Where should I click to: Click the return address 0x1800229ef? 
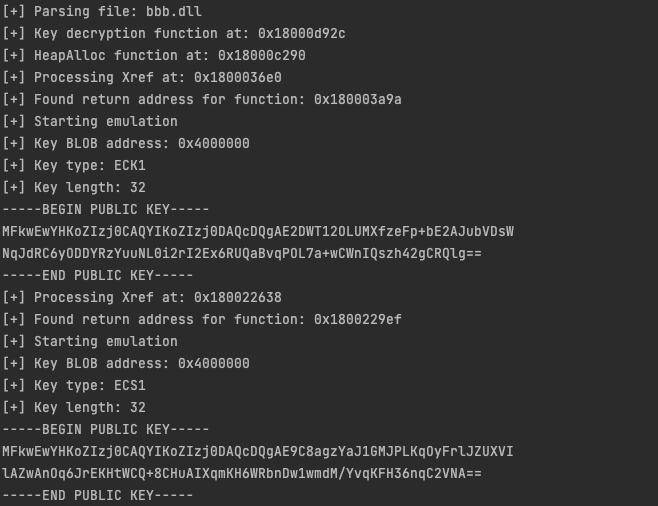pos(357,319)
